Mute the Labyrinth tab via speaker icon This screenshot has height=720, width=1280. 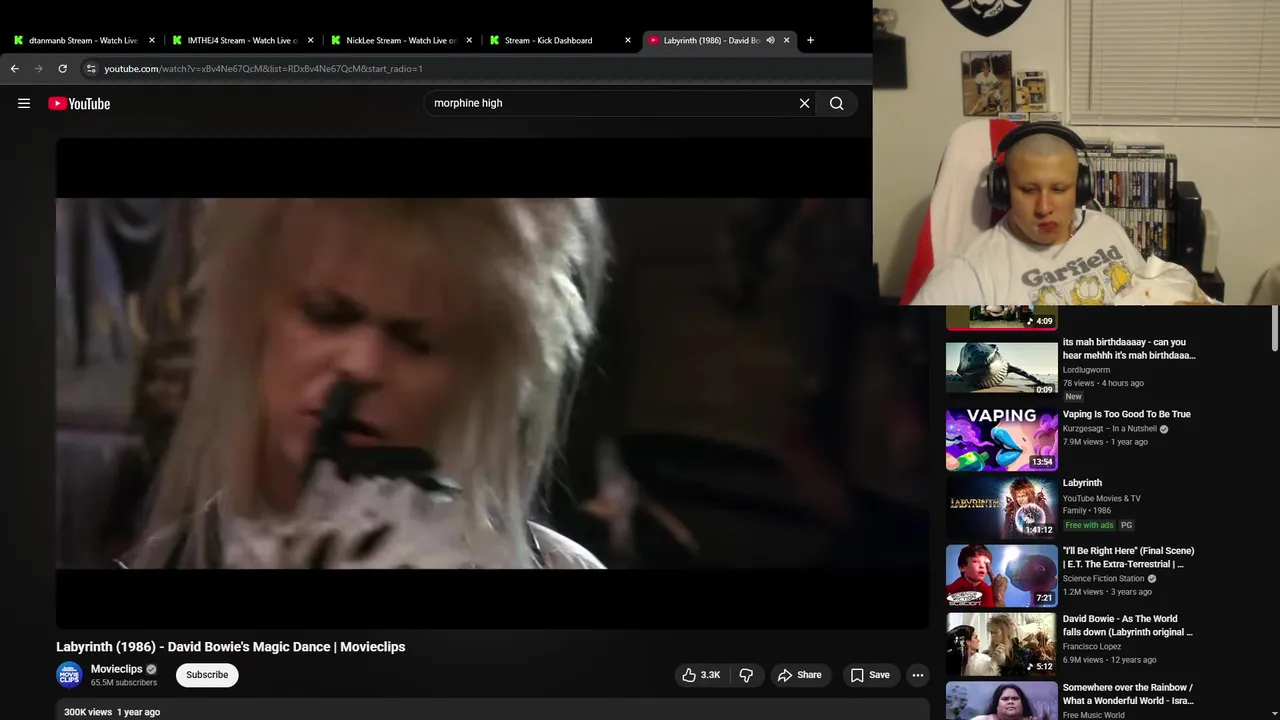(x=770, y=40)
